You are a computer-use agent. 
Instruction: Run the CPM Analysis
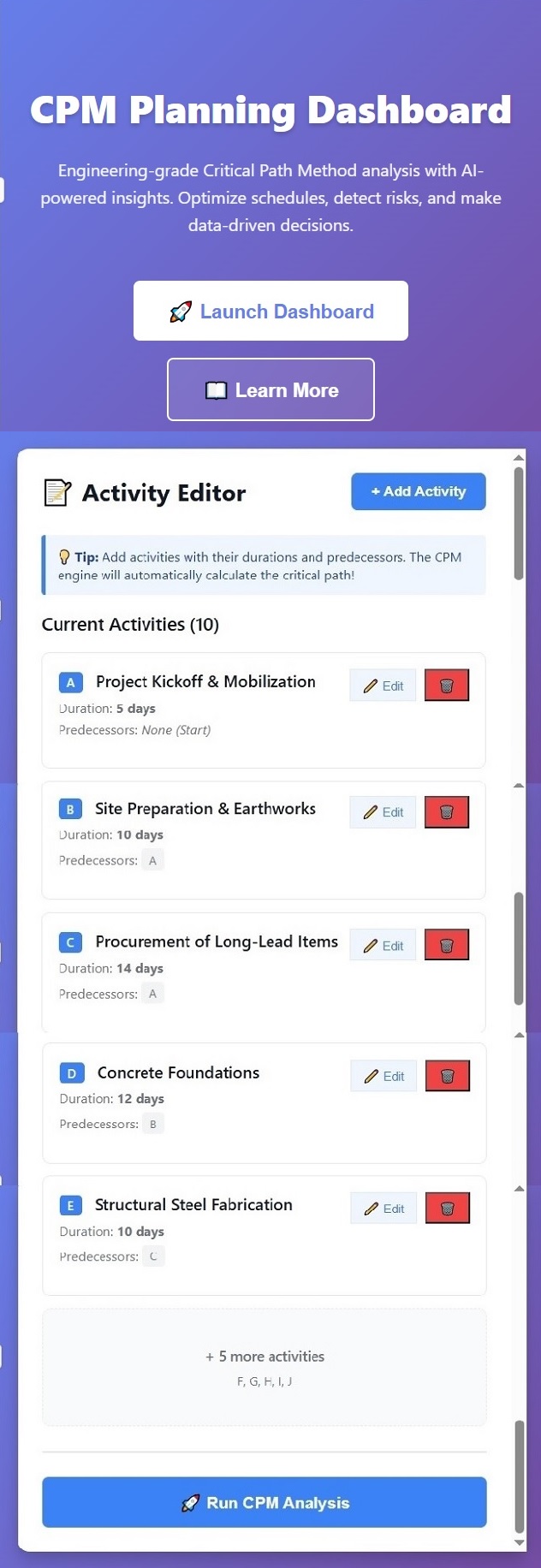click(x=265, y=1502)
